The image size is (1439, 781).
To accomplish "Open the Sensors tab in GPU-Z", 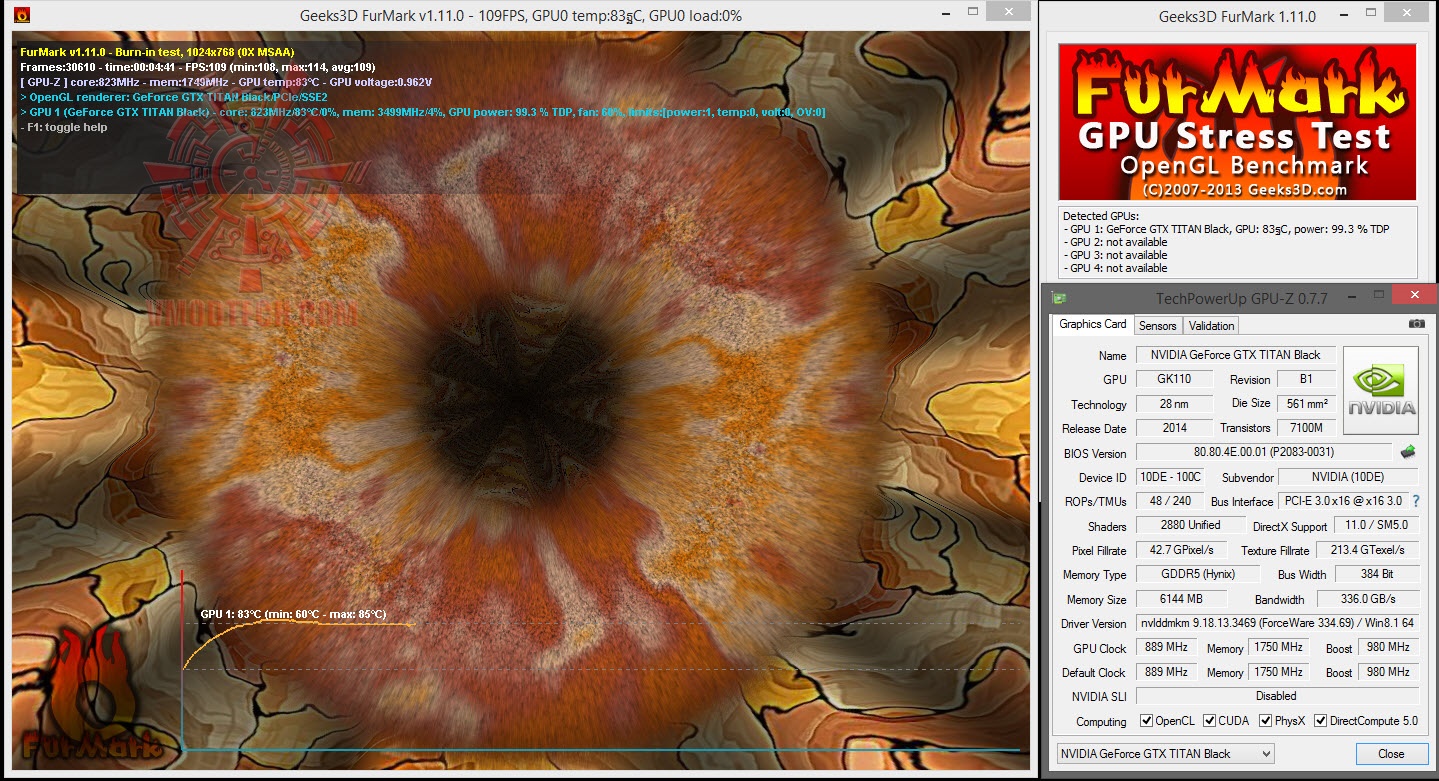I will point(1158,325).
